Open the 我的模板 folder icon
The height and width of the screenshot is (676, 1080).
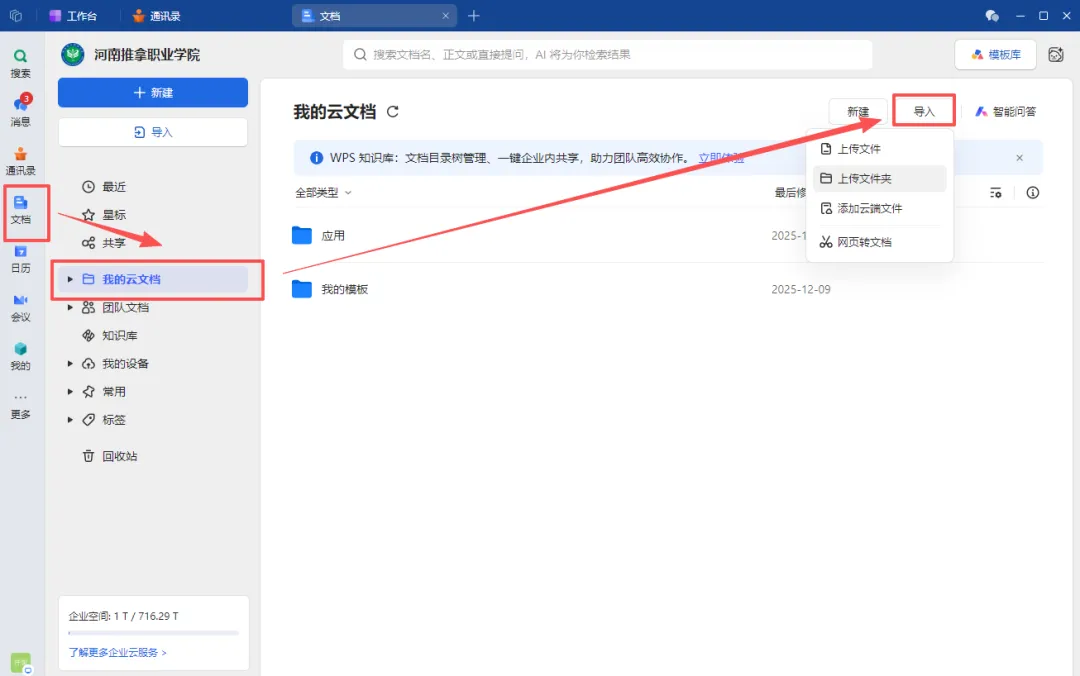click(x=302, y=289)
